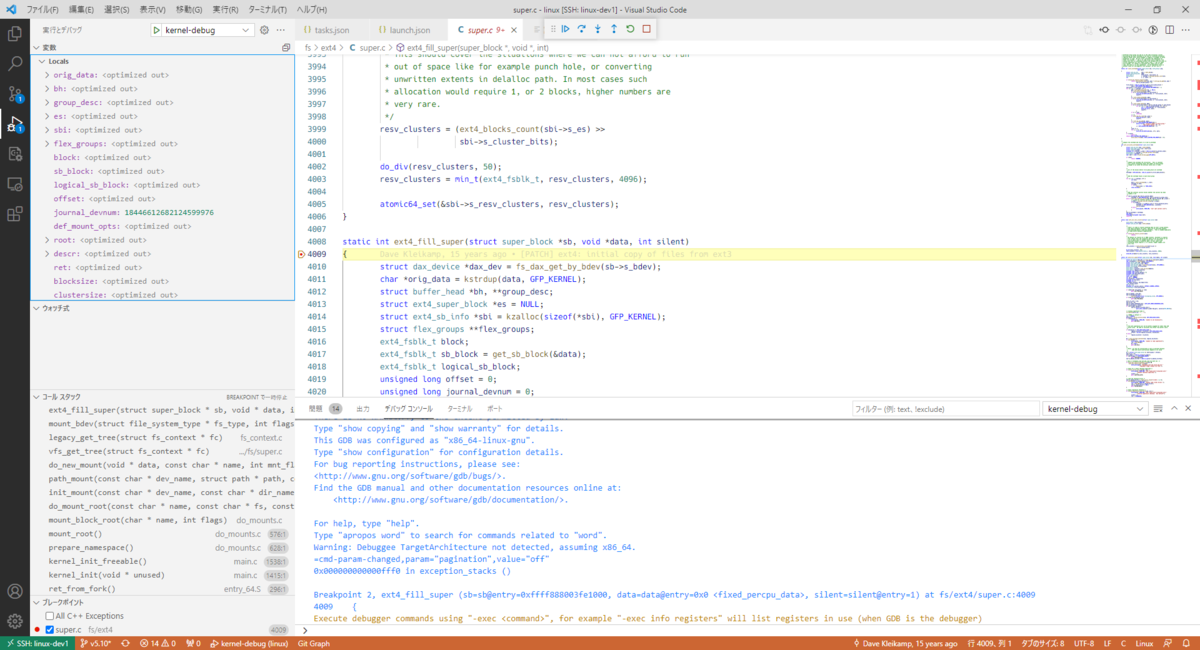Open the Search view in activity bar

point(15,63)
